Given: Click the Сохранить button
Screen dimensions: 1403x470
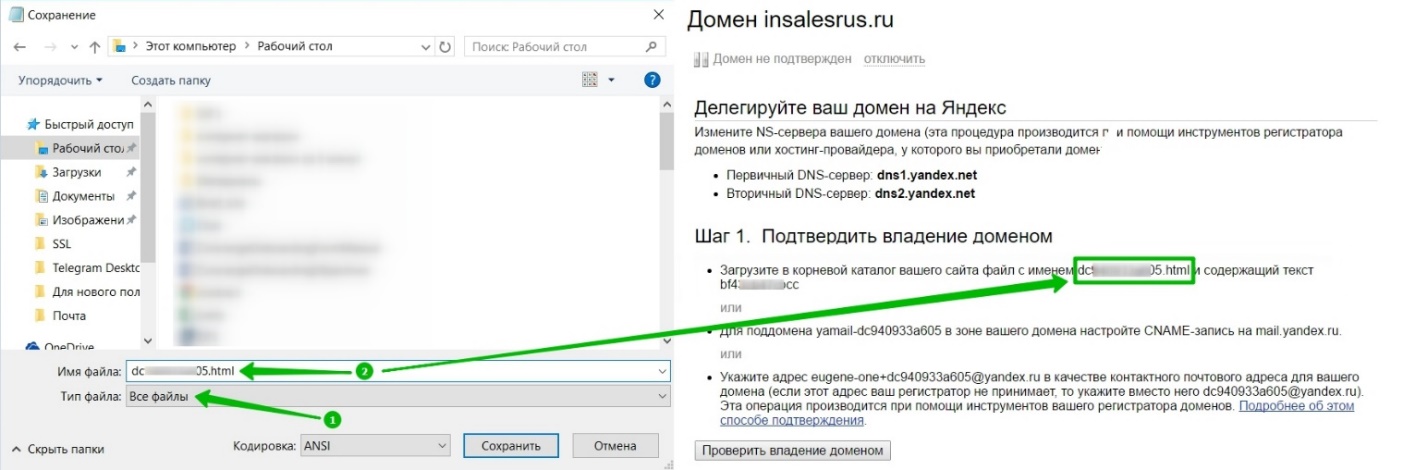Looking at the screenshot, I should click(x=511, y=446).
